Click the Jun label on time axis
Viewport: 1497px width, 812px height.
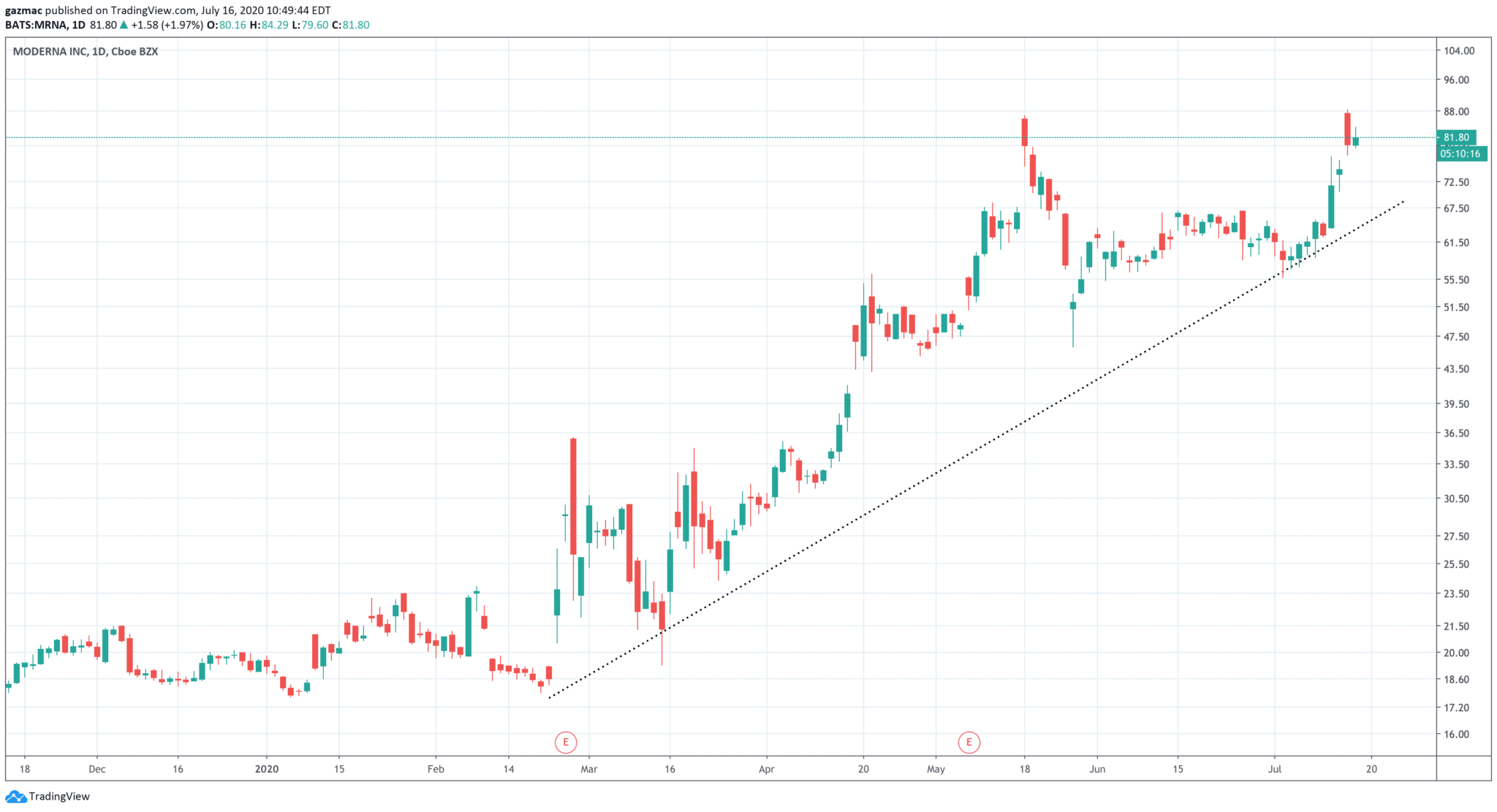[x=1097, y=769]
